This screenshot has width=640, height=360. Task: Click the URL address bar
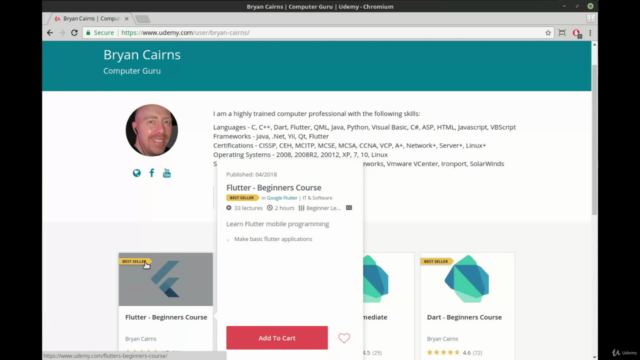(314, 33)
